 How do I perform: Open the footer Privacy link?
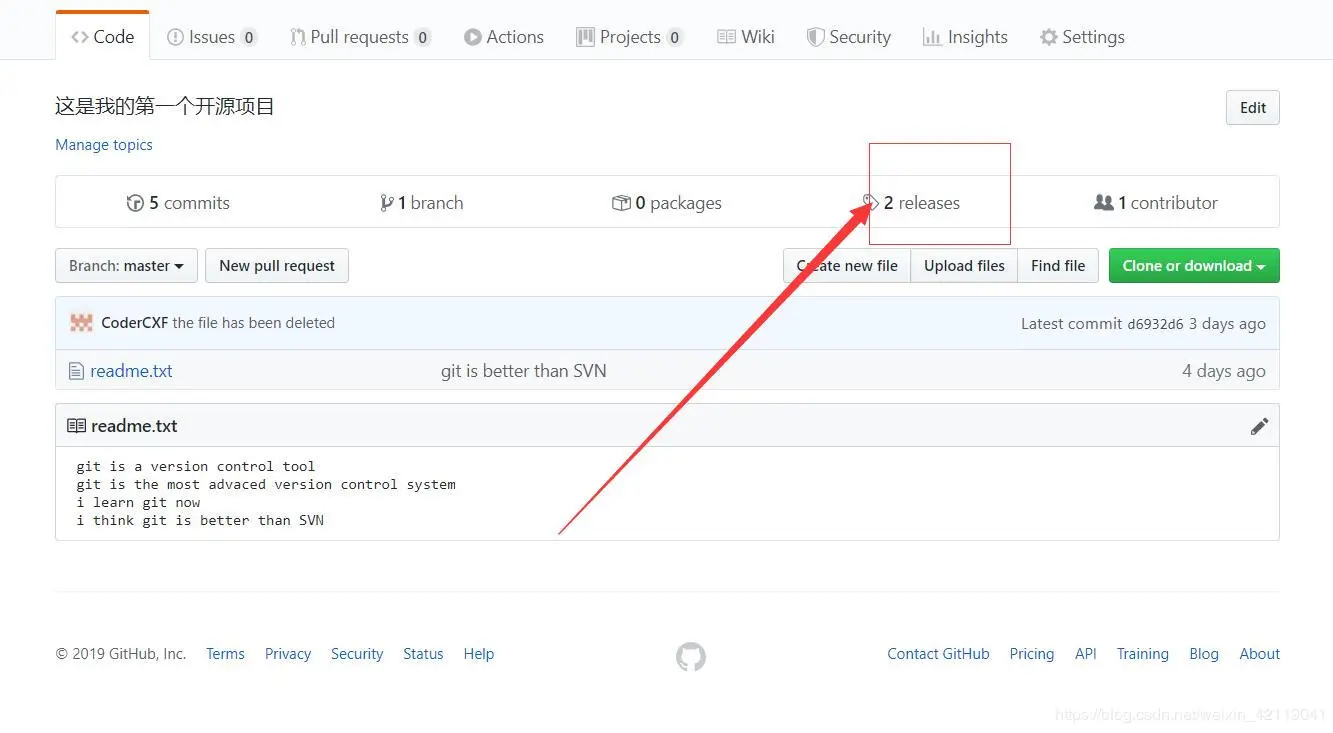click(x=288, y=654)
